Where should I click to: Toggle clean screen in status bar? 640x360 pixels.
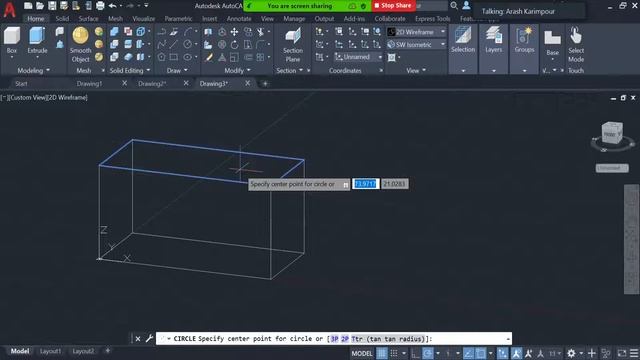pos(622,353)
